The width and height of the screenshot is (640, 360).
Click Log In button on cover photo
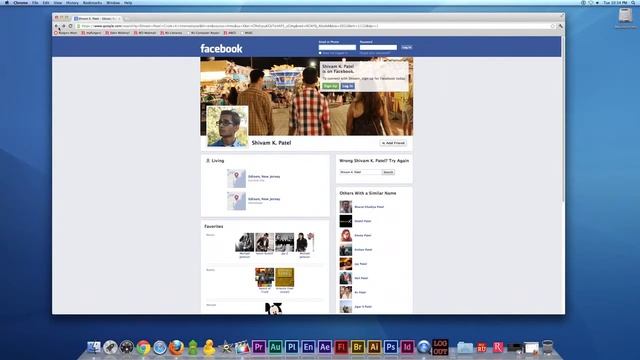[x=348, y=86]
